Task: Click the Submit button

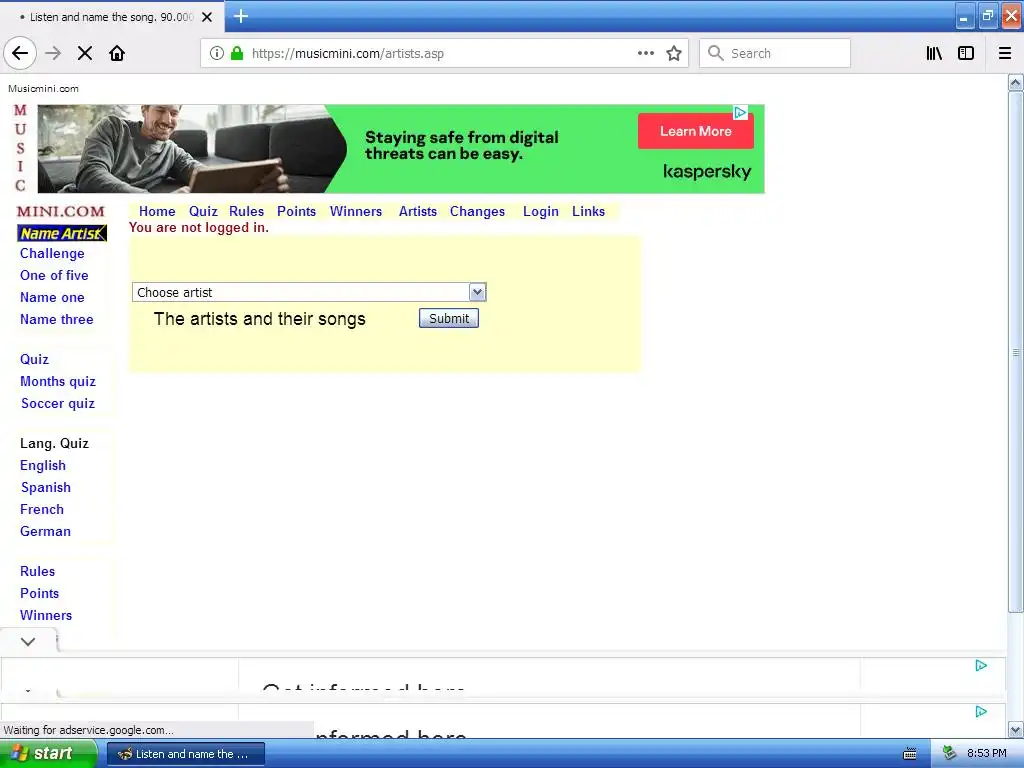Action: click(x=449, y=318)
